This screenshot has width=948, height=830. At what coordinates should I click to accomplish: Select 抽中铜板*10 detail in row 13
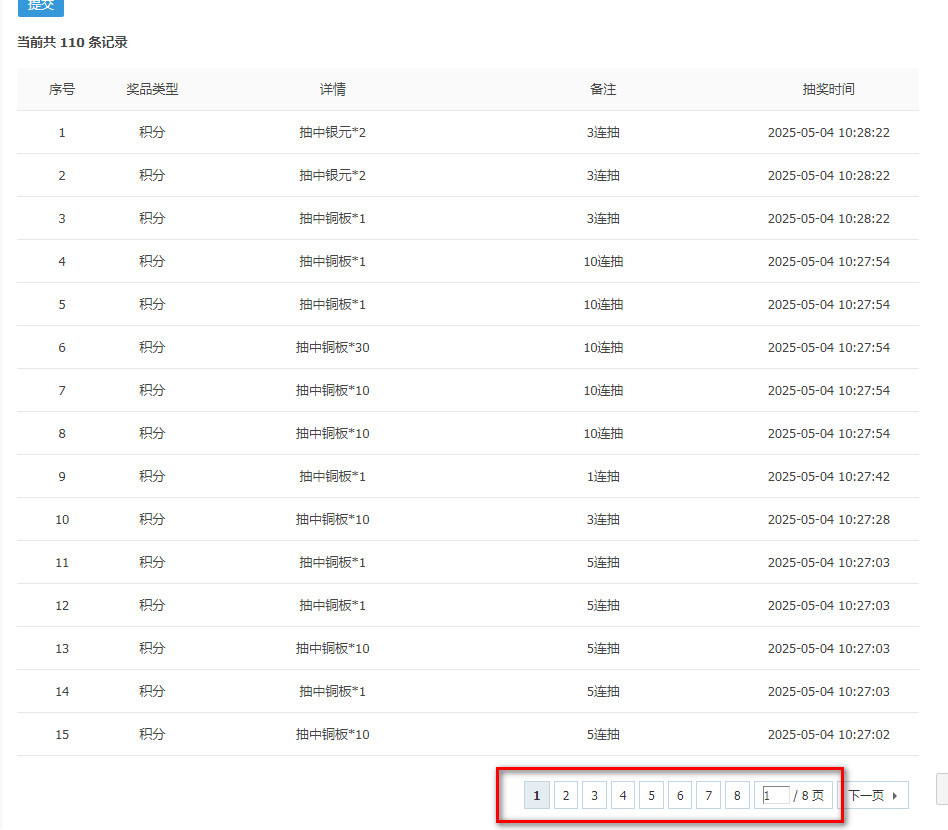click(x=333, y=649)
